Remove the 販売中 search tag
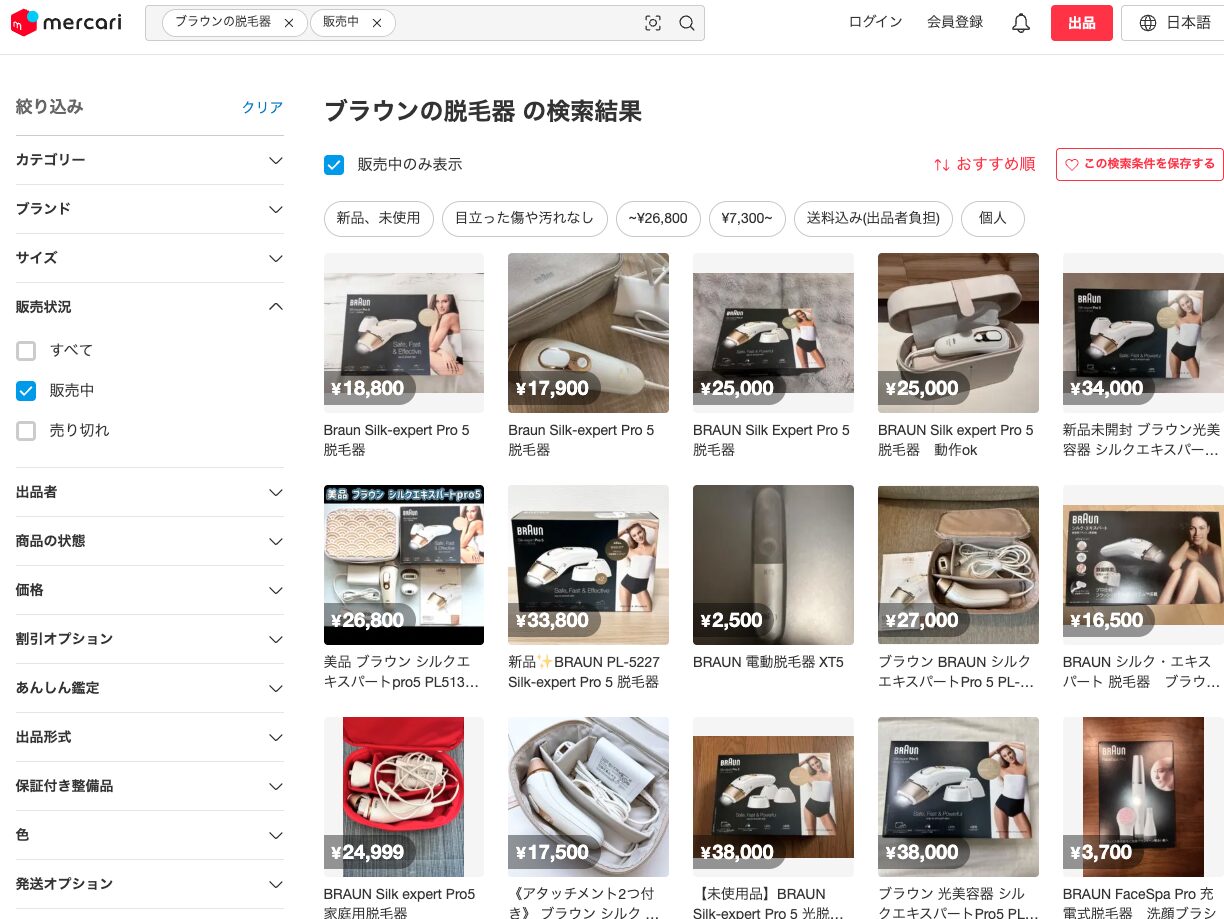 click(x=377, y=23)
